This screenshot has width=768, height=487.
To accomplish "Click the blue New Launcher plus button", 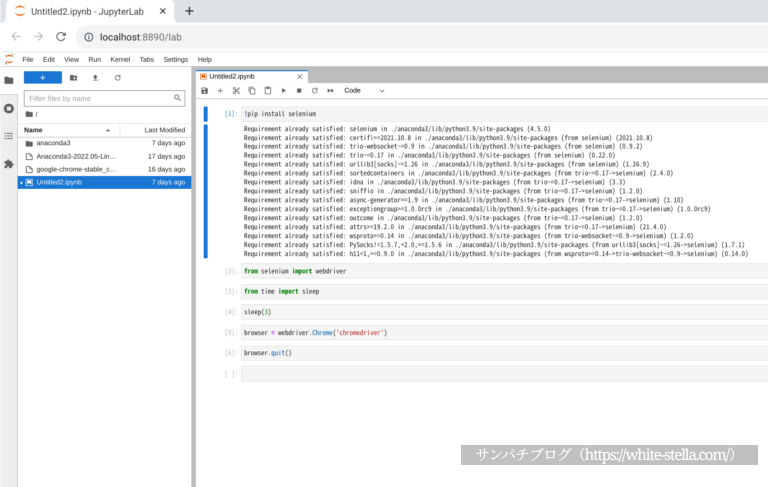I will pos(43,78).
